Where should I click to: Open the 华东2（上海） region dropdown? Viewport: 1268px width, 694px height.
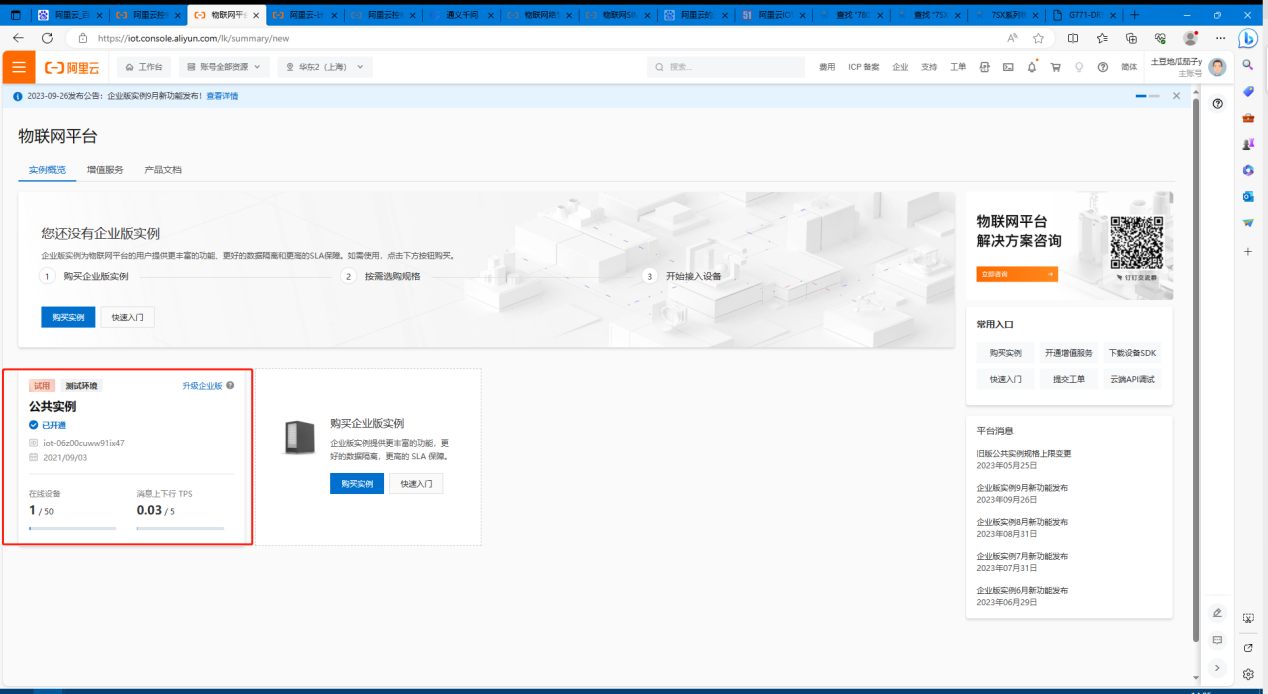pos(325,67)
